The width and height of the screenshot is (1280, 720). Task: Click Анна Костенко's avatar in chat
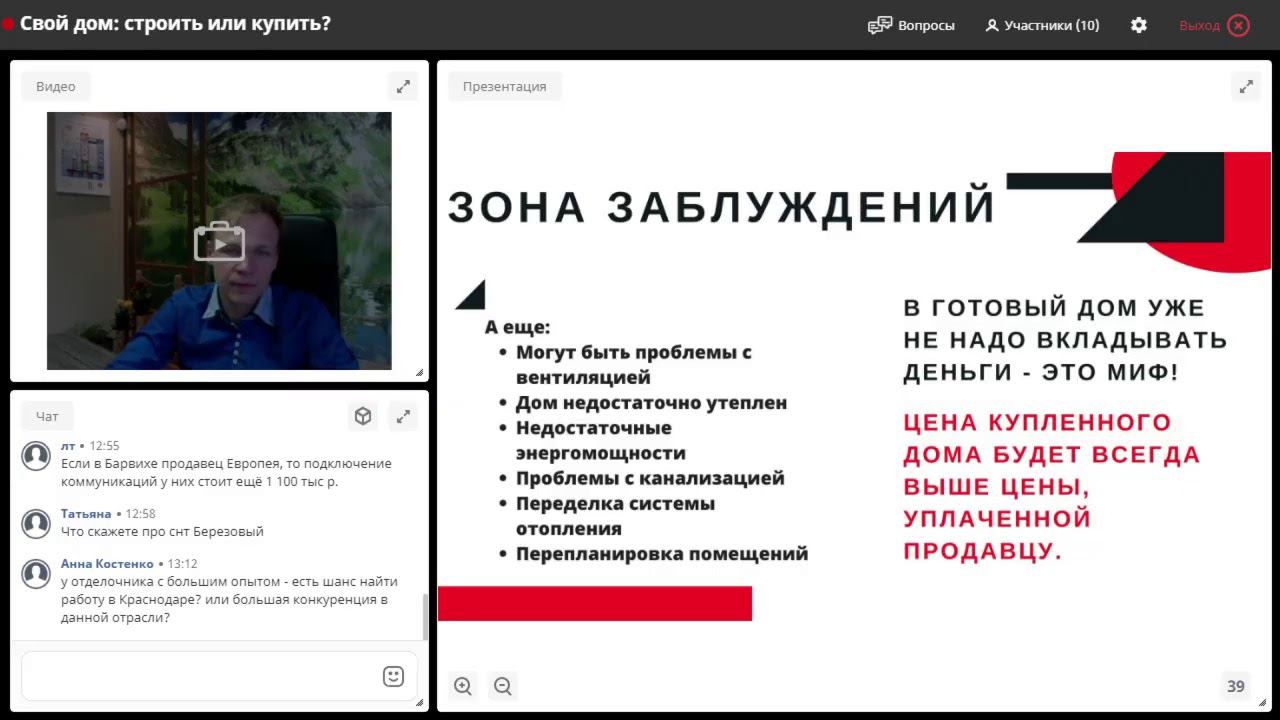point(37,574)
